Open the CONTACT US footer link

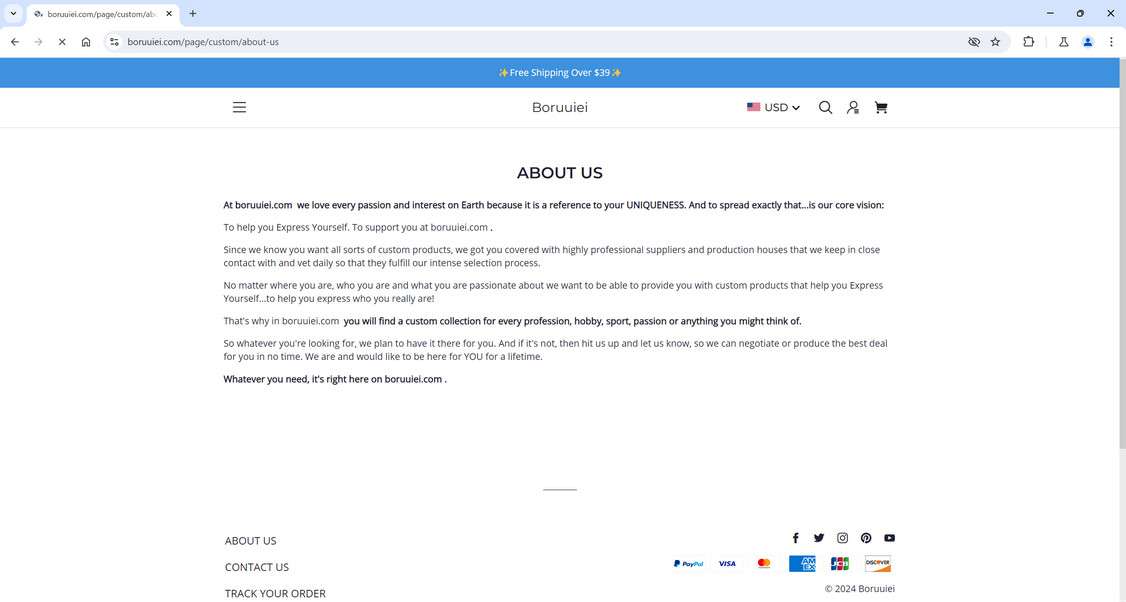(256, 567)
